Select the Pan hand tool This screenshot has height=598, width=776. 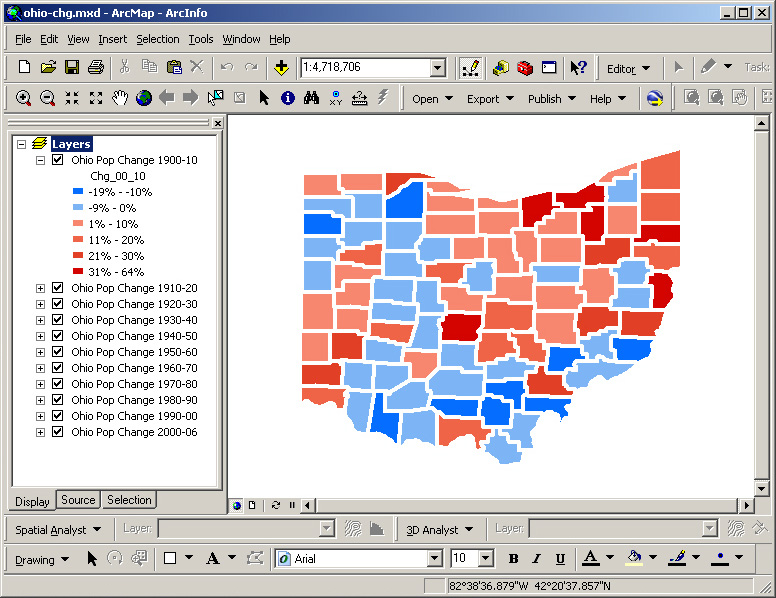point(120,98)
